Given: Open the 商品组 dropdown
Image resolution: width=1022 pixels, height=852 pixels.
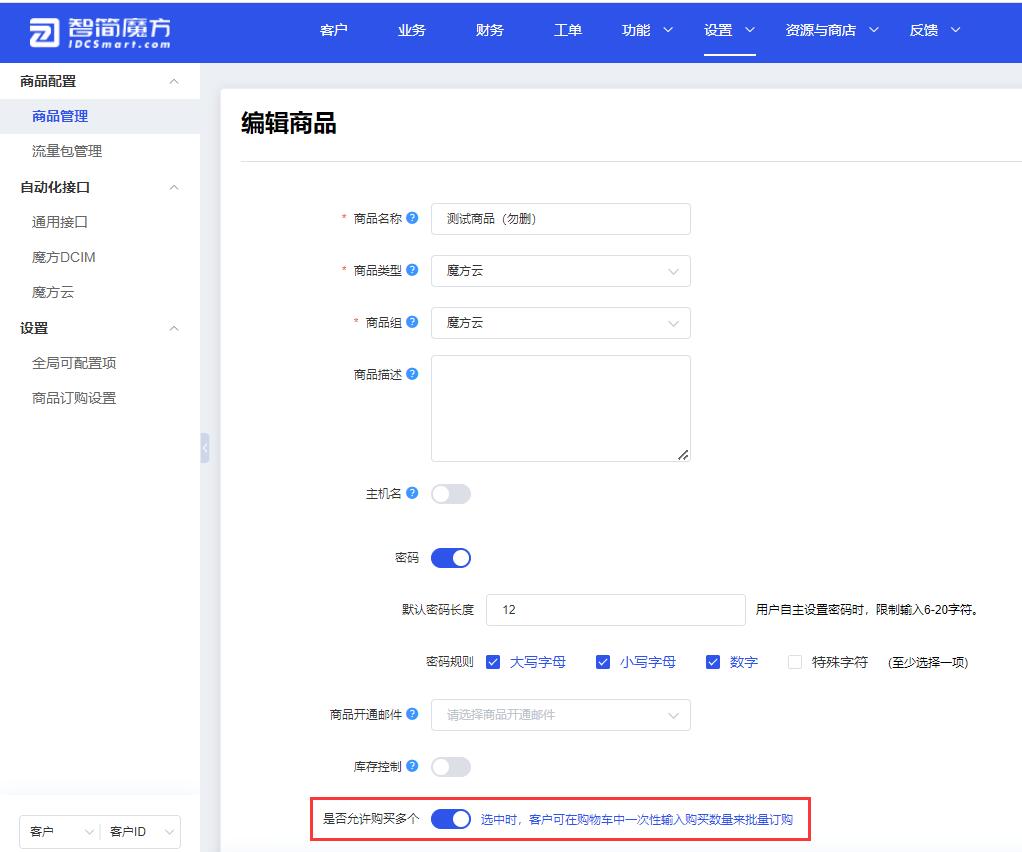Looking at the screenshot, I should point(561,323).
